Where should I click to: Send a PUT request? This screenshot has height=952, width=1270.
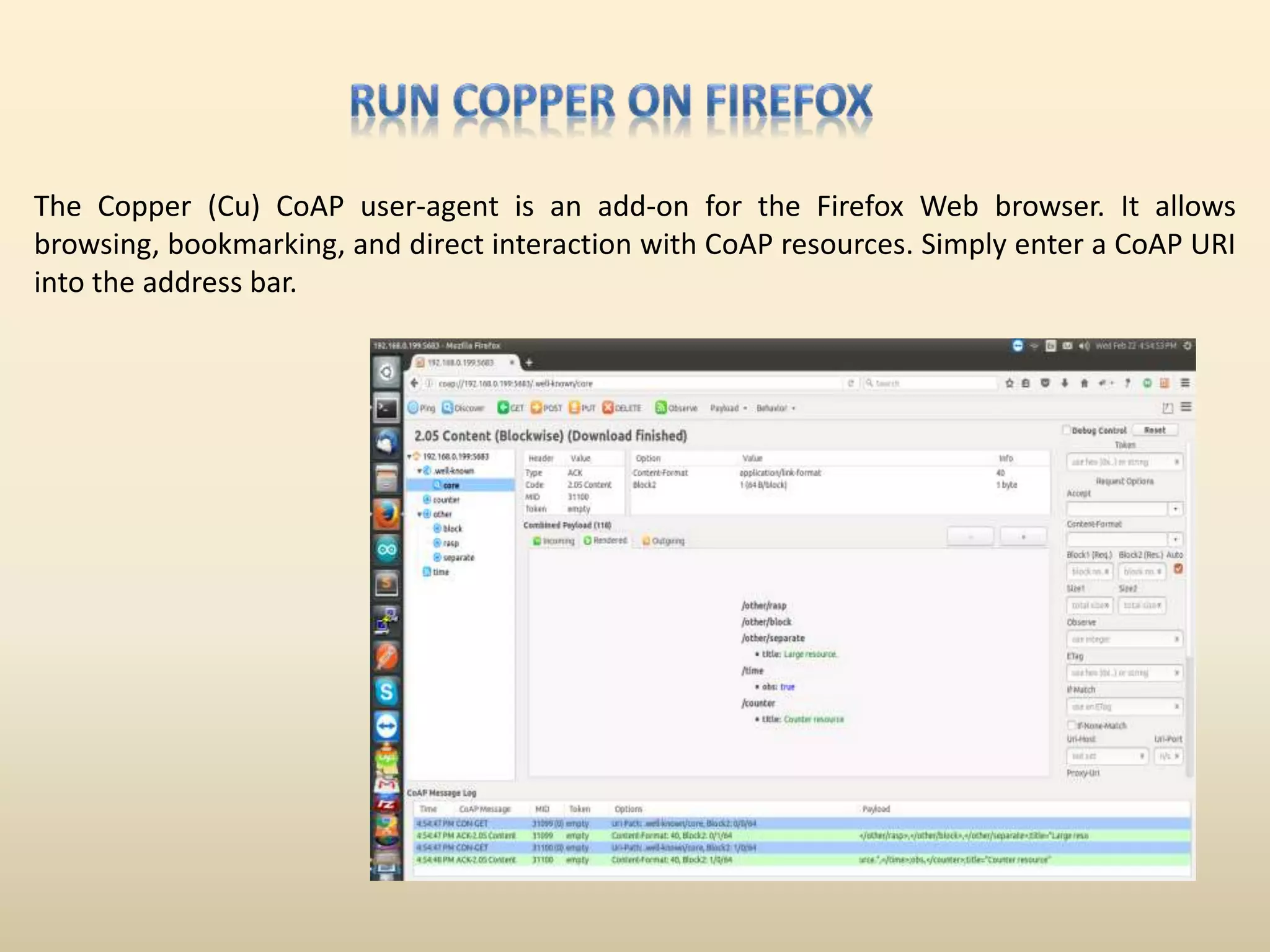[x=582, y=408]
